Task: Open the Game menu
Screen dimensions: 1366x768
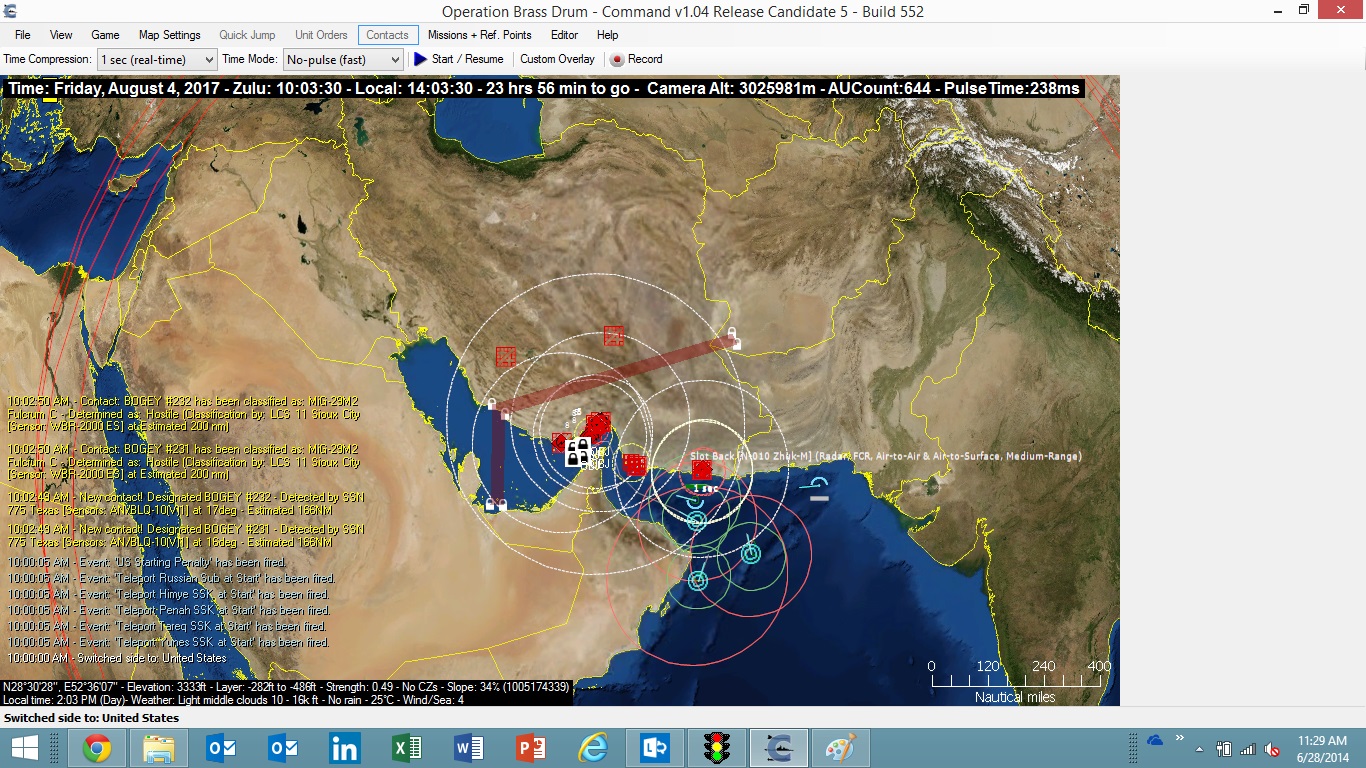Action: pos(105,35)
